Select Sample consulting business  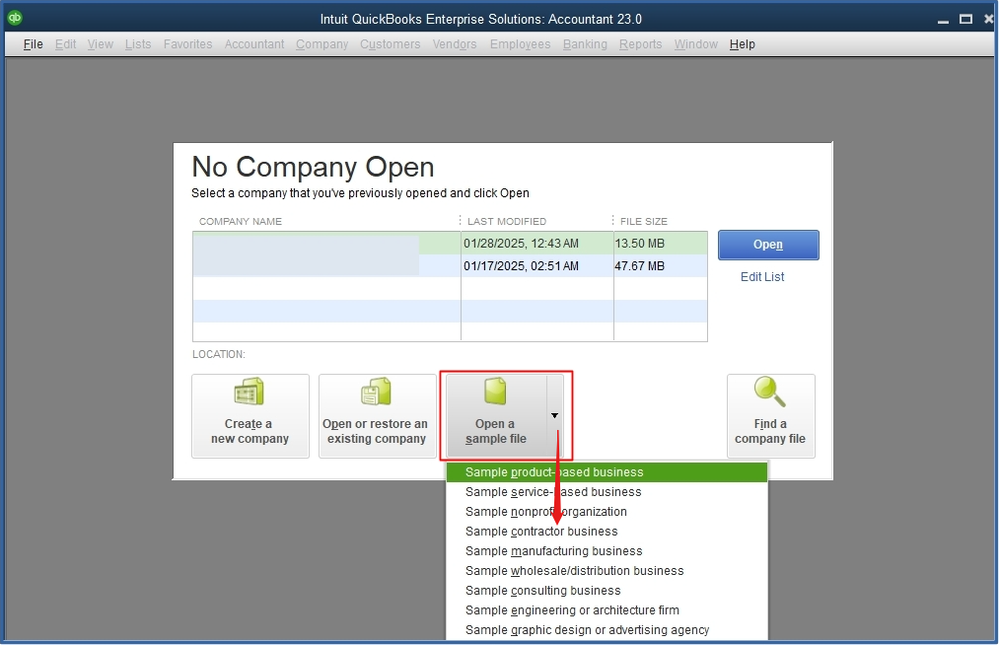[607, 591]
